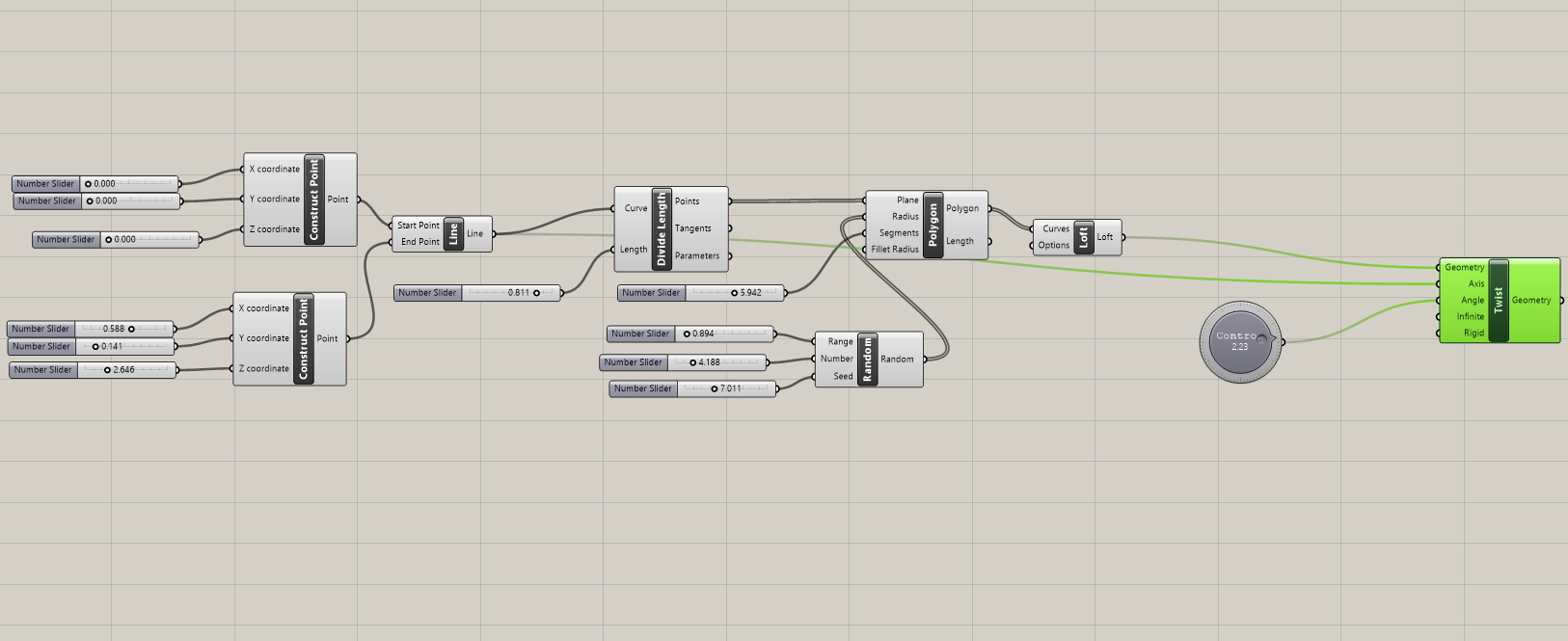
Task: Select the green Twist component name bar
Action: coord(1499,300)
